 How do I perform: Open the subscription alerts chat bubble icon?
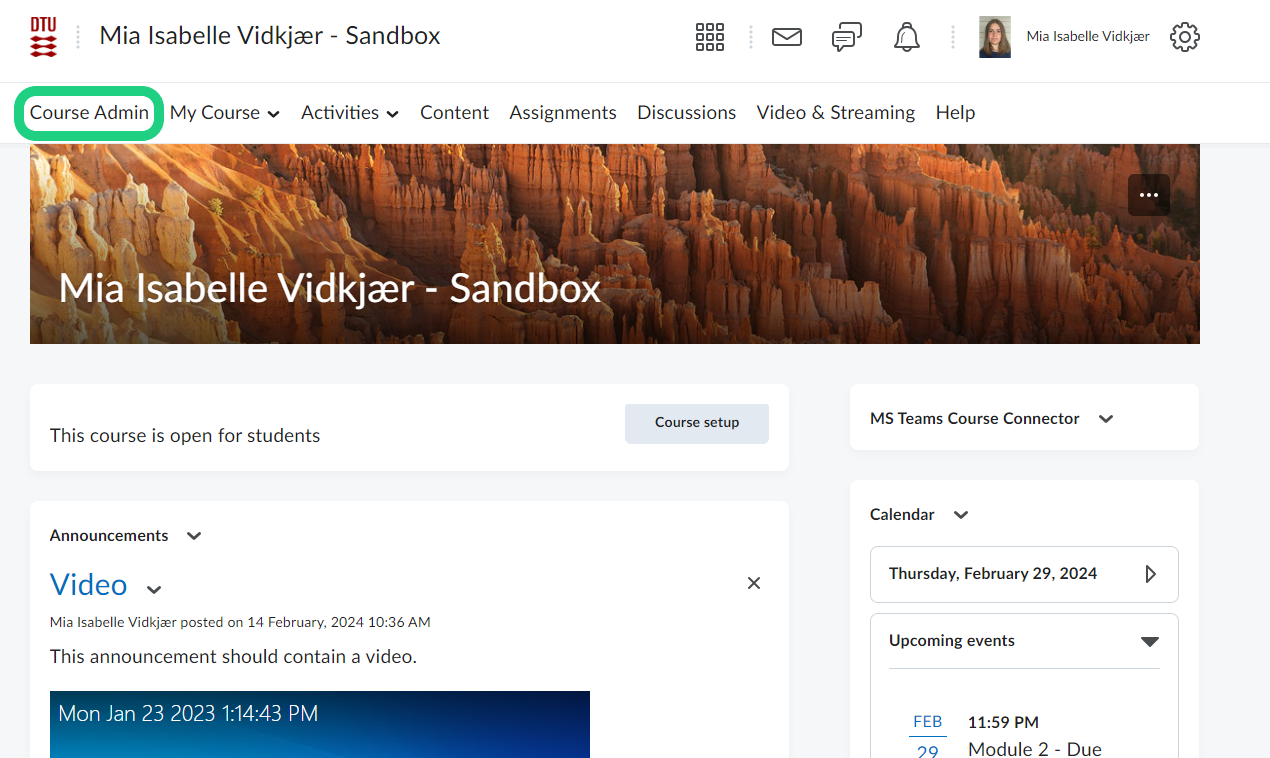(x=846, y=37)
